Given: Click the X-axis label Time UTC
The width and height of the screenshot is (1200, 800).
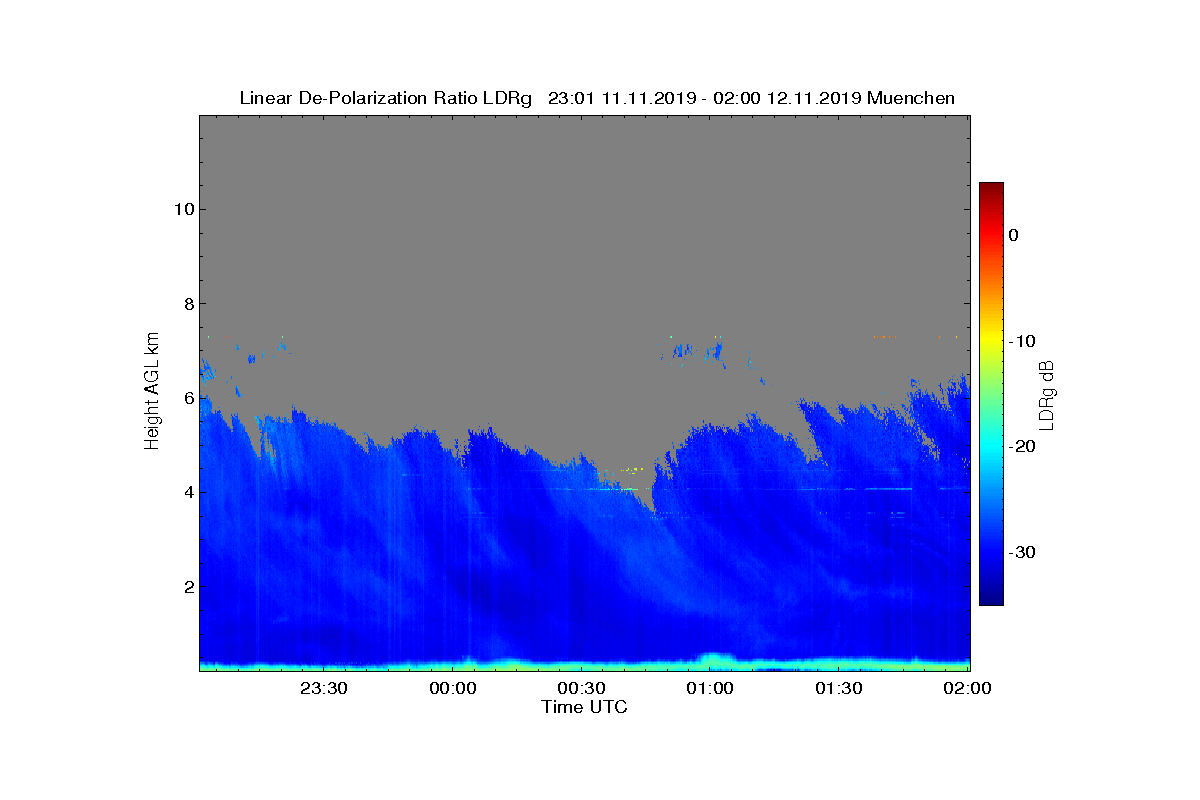Looking at the screenshot, I should pyautogui.click(x=585, y=707).
